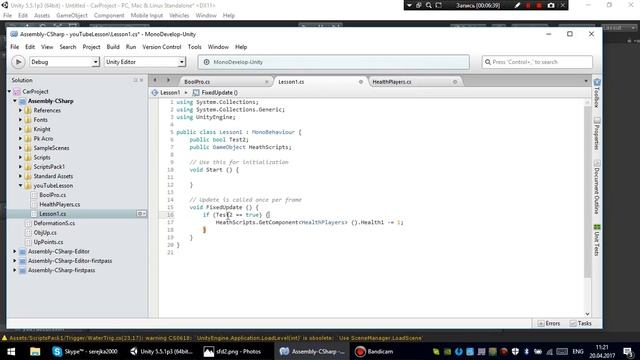Select Lesson1.cs in solution tree
Screen dimensions: 640x360
[x=53, y=214]
